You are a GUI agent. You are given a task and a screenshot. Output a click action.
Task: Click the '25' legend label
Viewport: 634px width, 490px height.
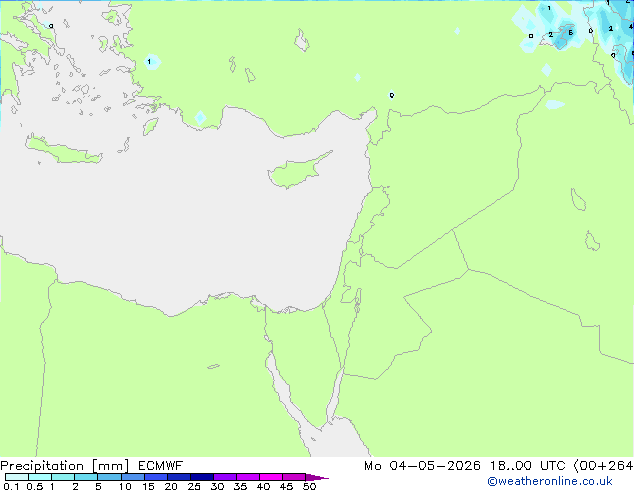click(x=194, y=486)
